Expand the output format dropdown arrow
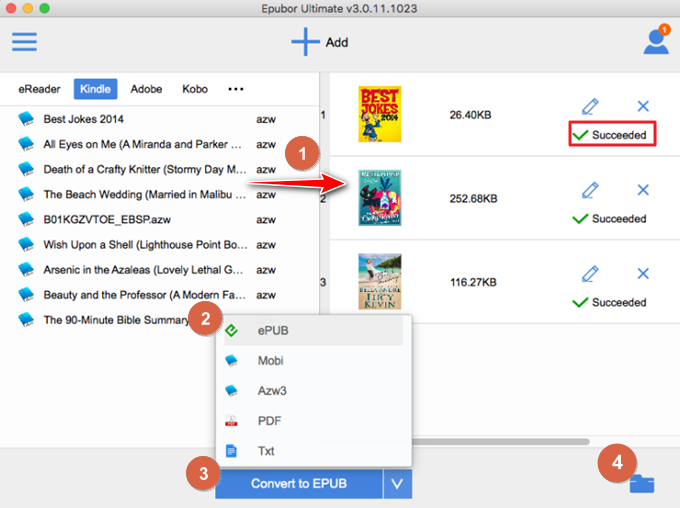 coord(397,484)
